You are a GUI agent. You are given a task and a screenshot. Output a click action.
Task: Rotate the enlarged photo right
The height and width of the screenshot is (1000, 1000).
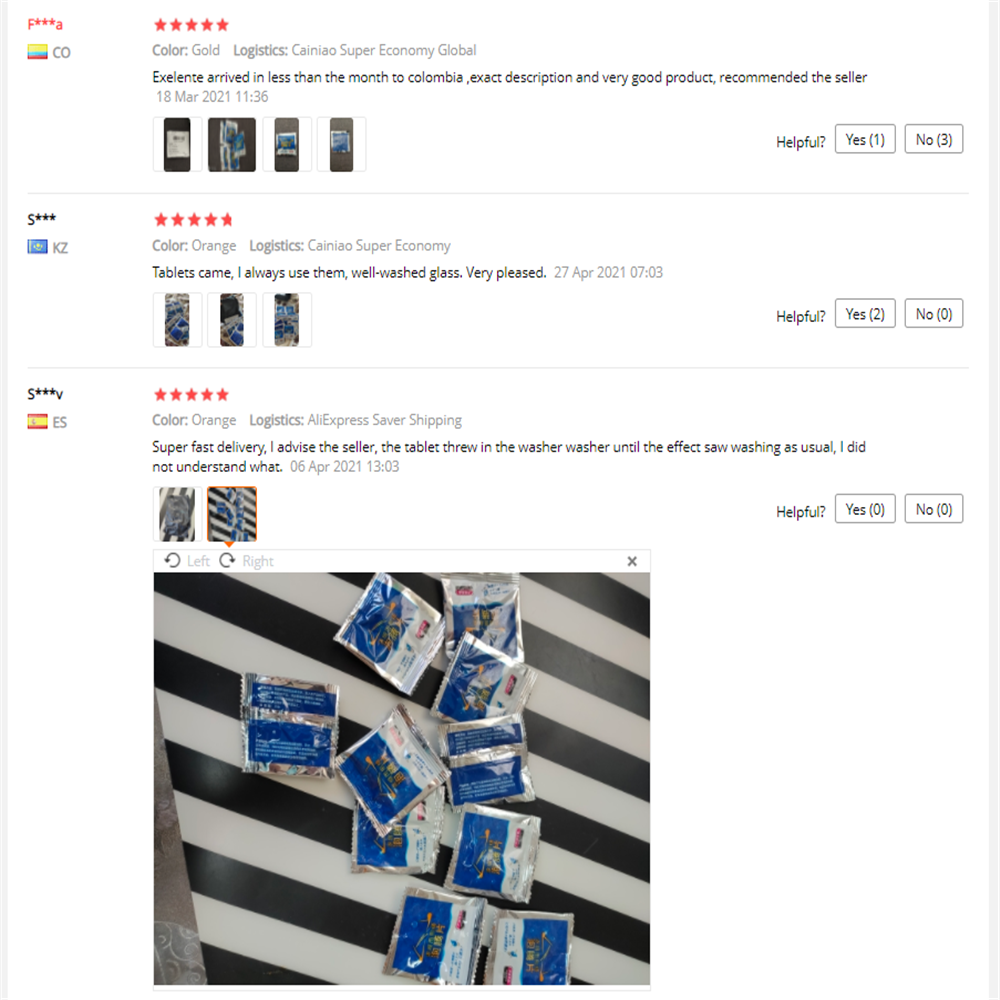[x=246, y=561]
